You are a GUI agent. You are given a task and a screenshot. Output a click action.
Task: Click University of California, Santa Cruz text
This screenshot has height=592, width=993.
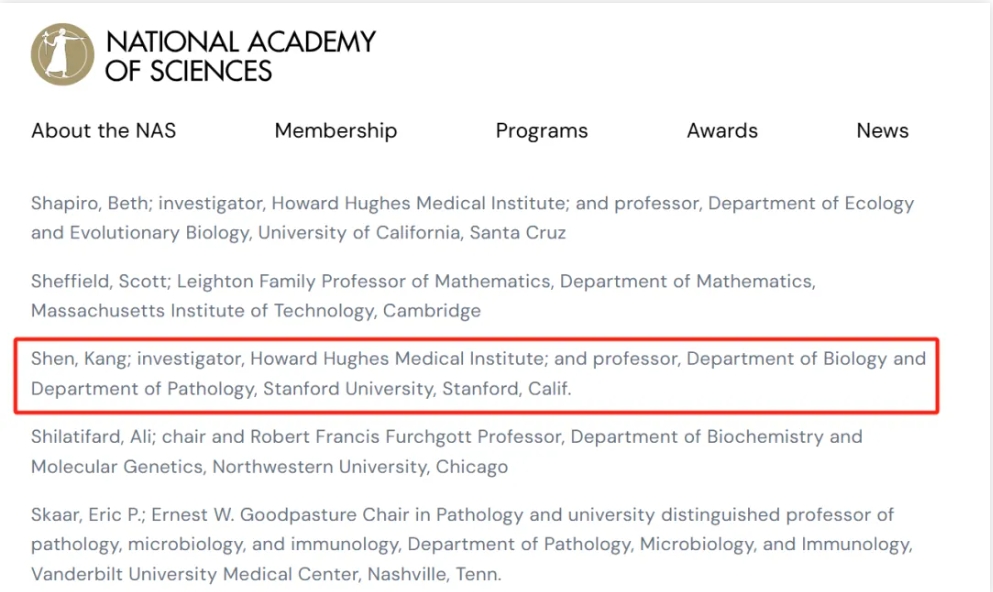pos(412,233)
